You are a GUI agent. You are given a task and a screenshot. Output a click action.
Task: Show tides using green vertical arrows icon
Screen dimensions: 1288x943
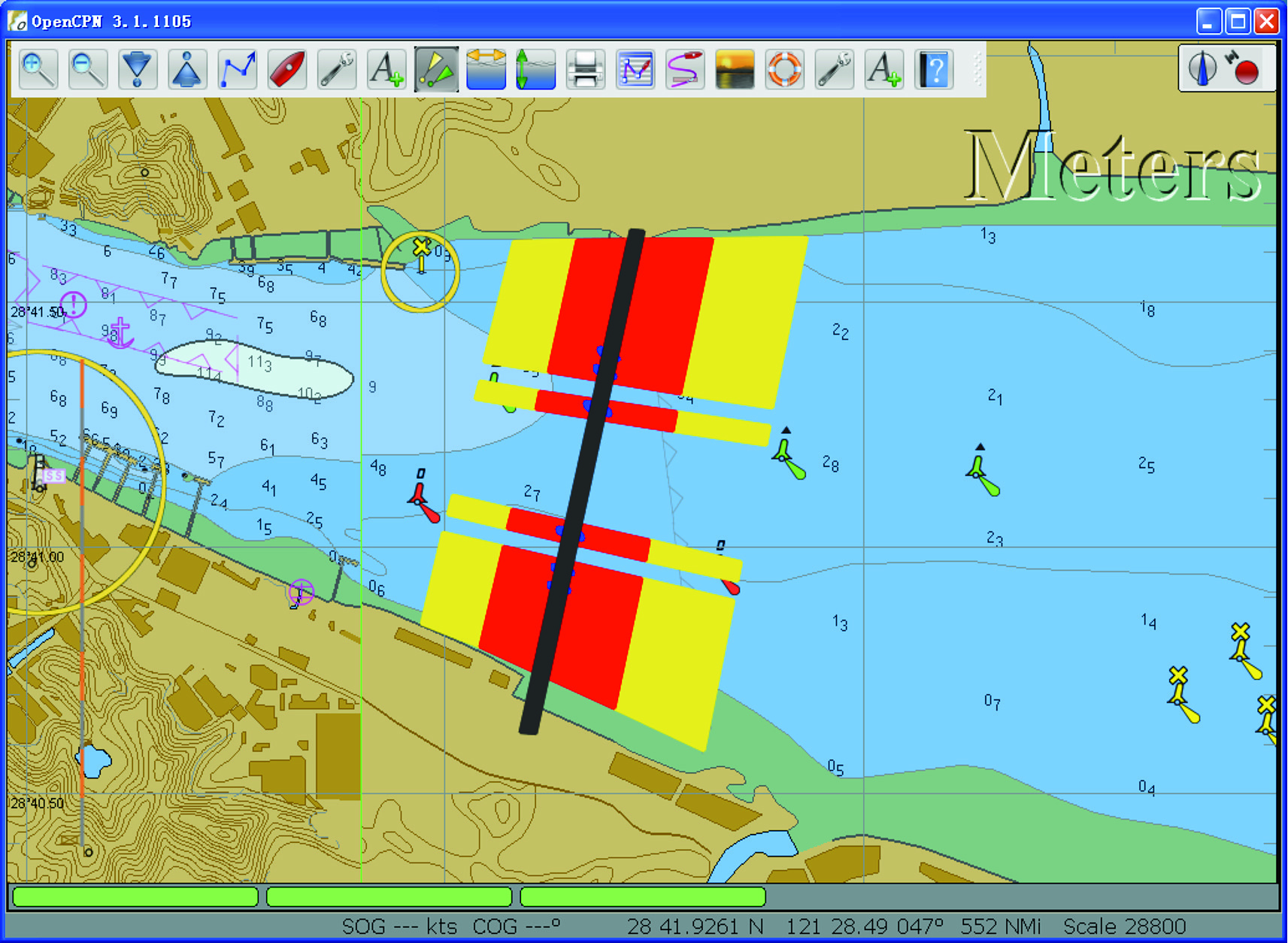point(535,70)
